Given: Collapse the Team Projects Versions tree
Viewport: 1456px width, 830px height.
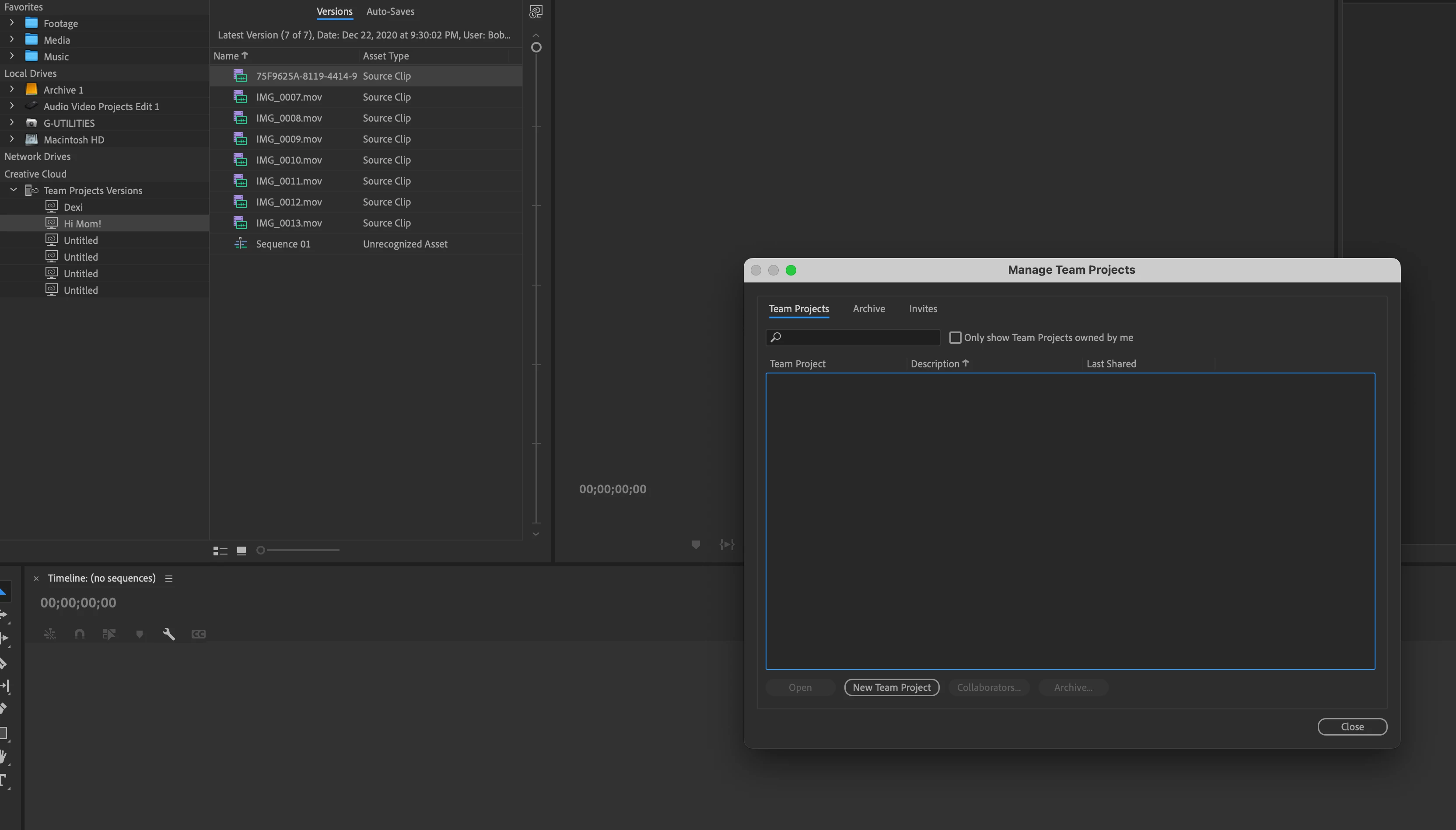Looking at the screenshot, I should (14, 190).
